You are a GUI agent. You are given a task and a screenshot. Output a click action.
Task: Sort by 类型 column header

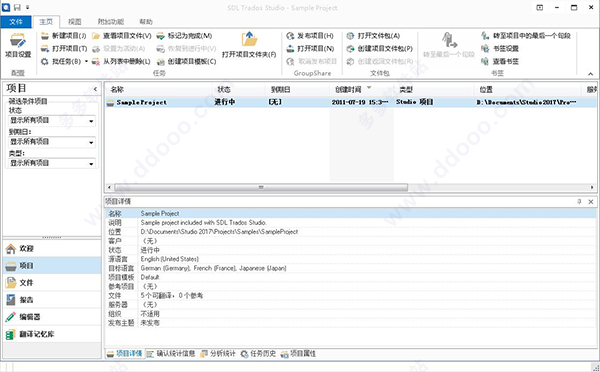point(434,90)
